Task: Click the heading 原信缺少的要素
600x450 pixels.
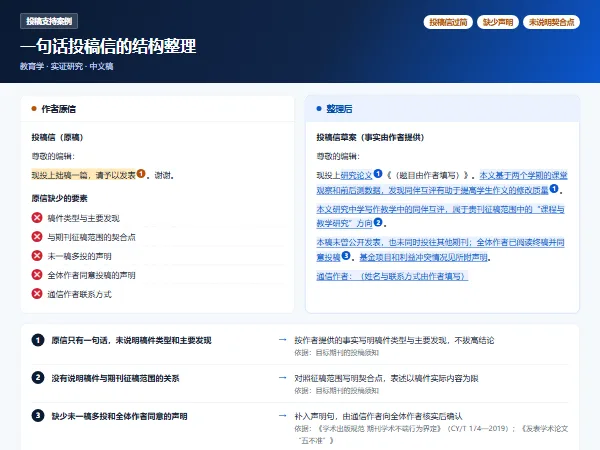Action: [x=59, y=198]
